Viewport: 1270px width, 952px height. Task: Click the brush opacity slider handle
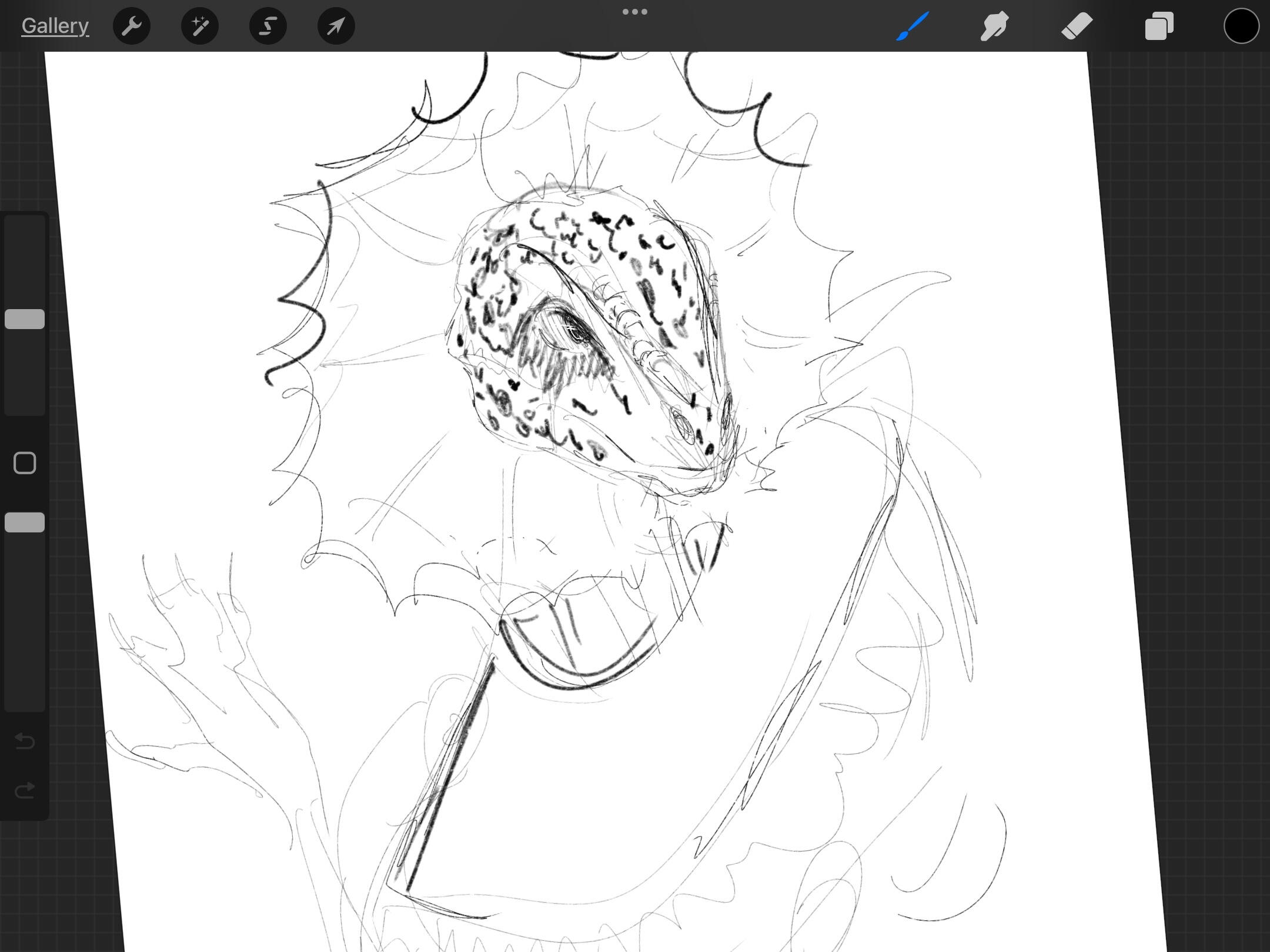[25, 522]
